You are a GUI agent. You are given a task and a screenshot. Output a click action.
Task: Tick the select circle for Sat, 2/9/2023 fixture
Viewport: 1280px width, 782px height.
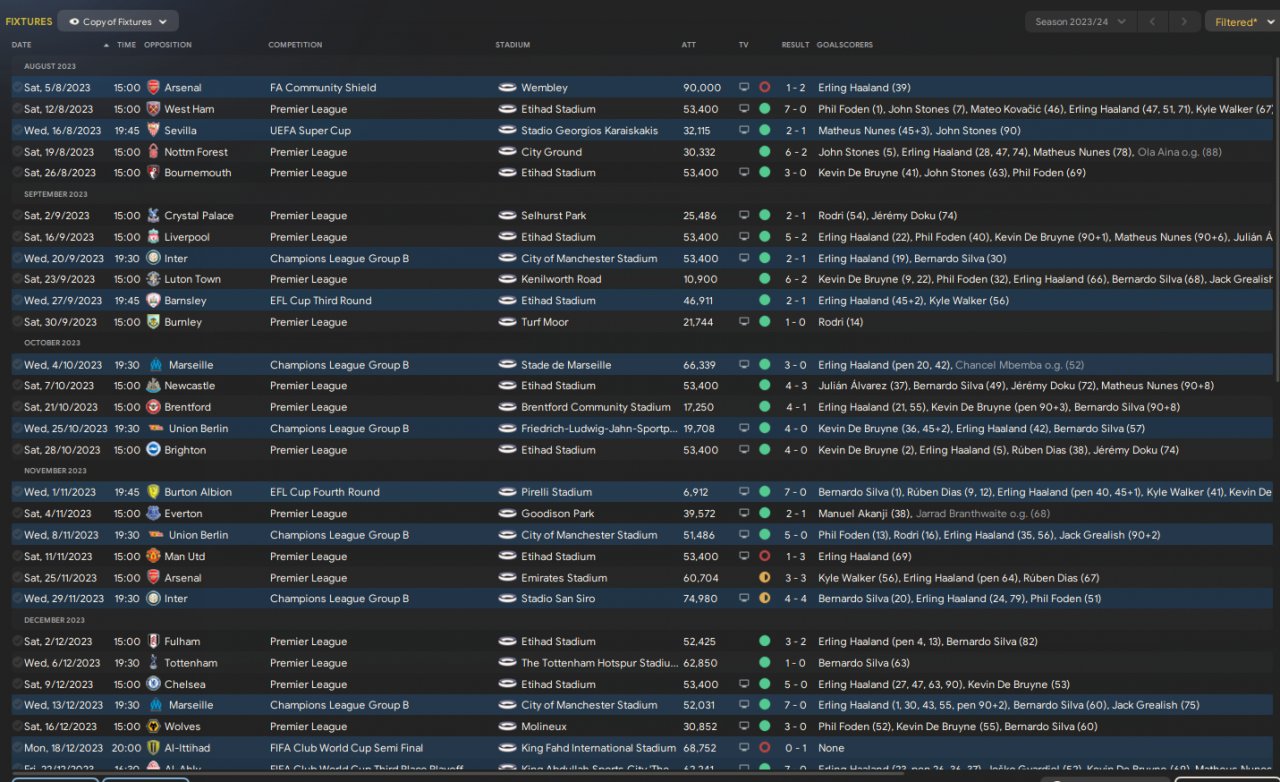(17, 216)
